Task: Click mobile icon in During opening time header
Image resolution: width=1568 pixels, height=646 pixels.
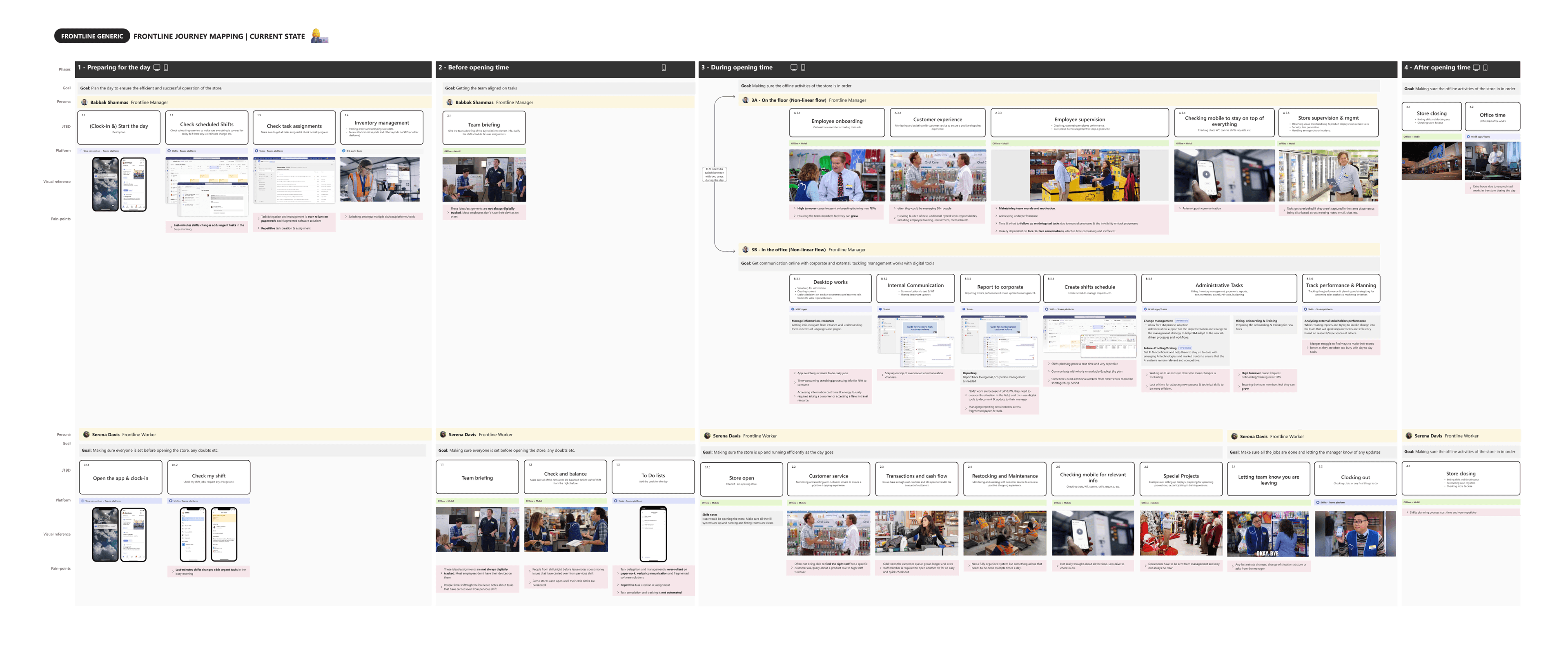Action: tap(802, 67)
